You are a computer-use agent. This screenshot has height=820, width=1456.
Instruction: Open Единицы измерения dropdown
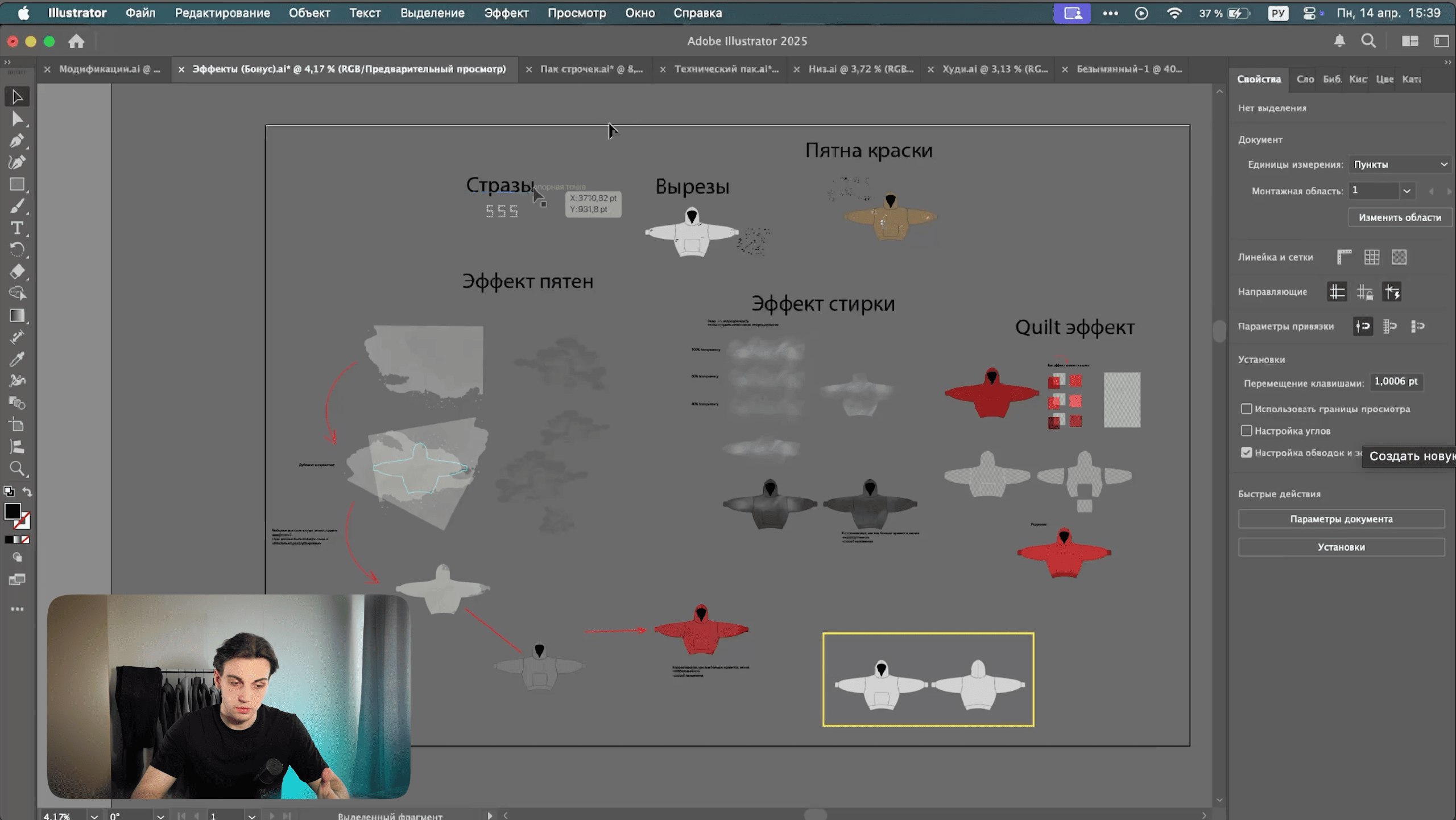(x=1399, y=164)
